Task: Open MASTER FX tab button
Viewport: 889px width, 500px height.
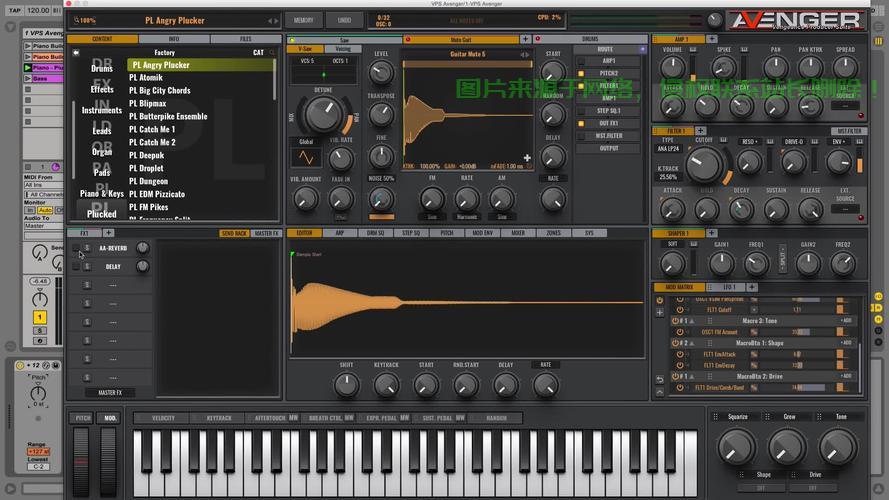Action: (266, 233)
